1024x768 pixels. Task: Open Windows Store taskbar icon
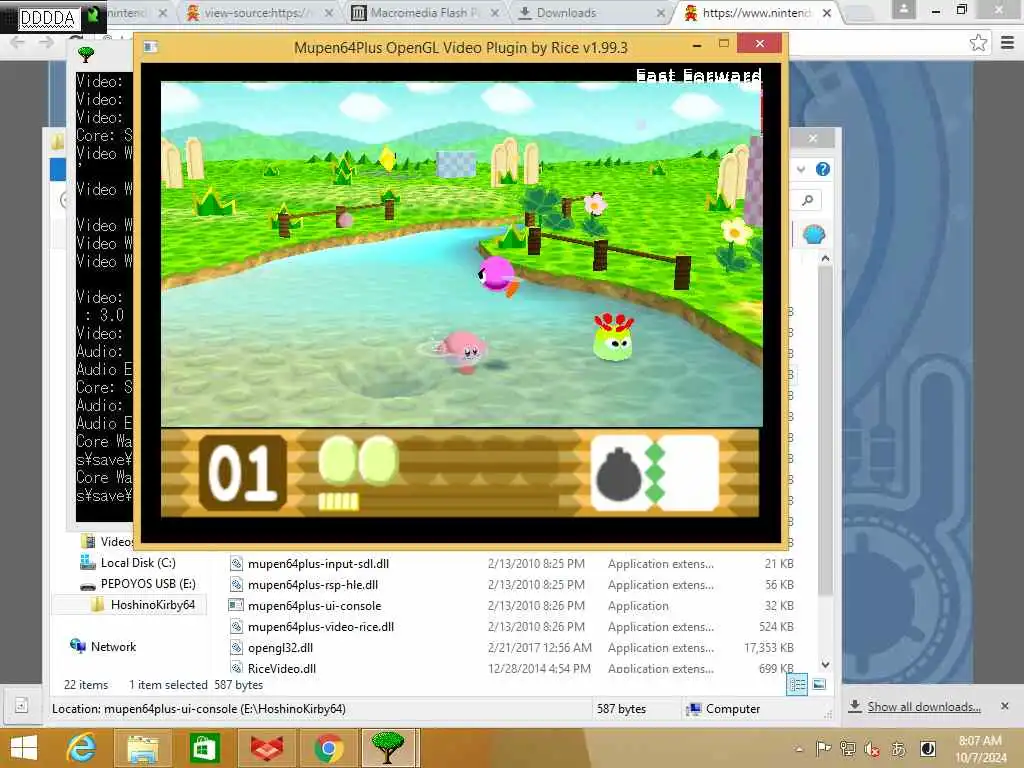(x=204, y=748)
